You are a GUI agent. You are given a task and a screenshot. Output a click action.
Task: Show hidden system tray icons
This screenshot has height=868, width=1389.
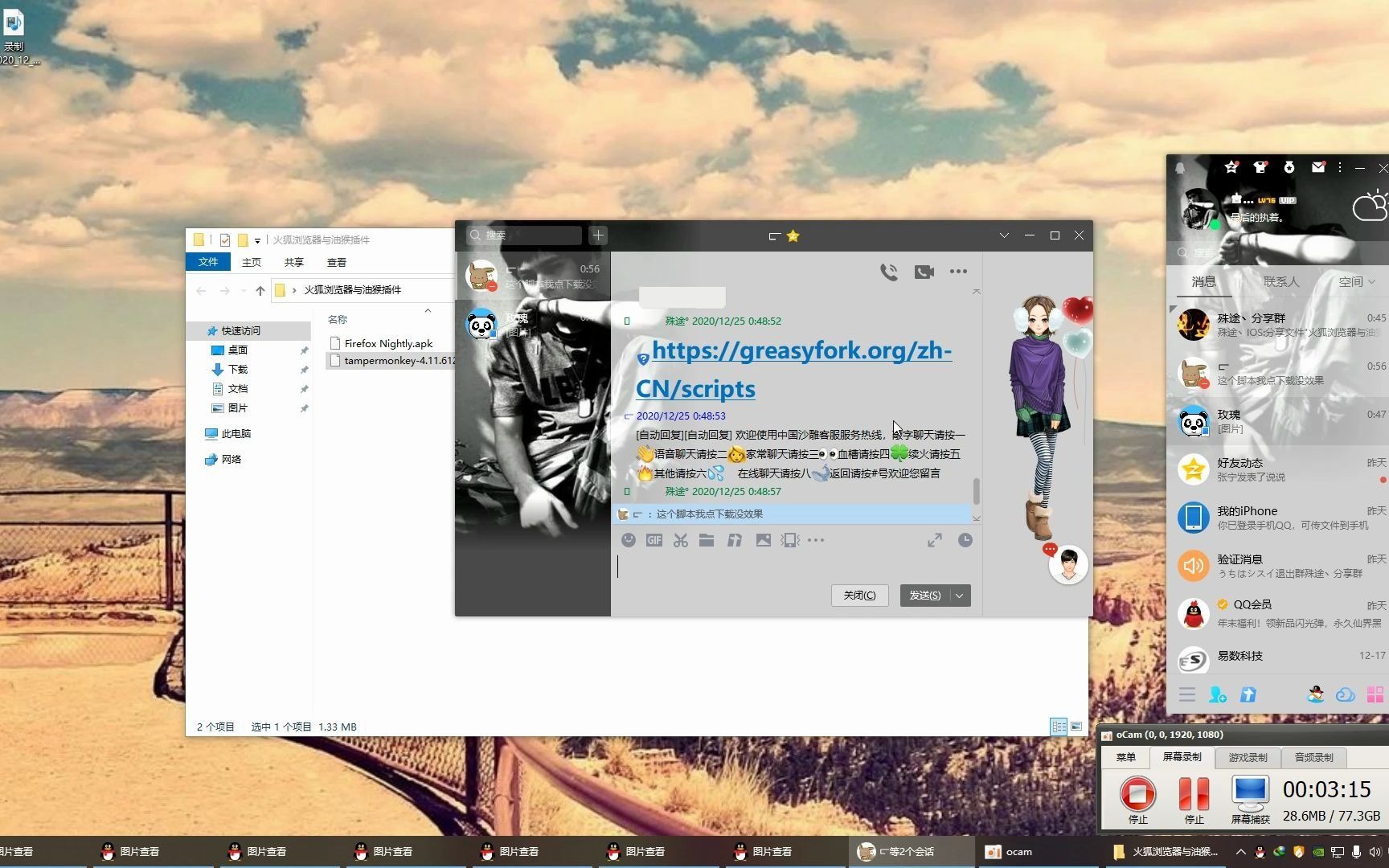click(1240, 852)
